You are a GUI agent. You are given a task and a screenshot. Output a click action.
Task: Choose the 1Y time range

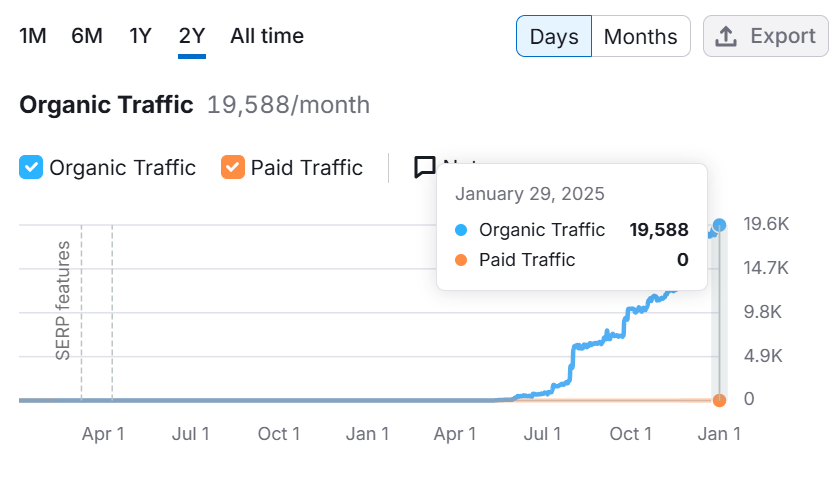pyautogui.click(x=140, y=36)
